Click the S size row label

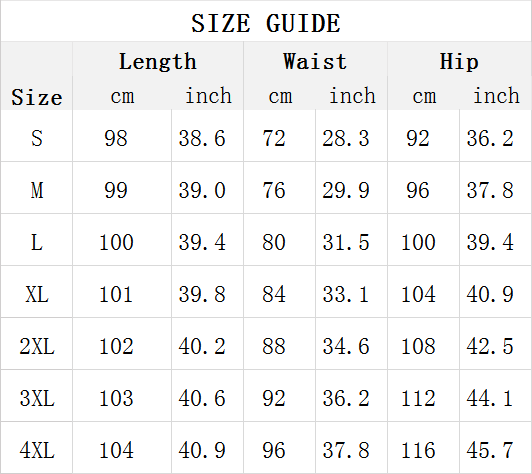(x=37, y=138)
